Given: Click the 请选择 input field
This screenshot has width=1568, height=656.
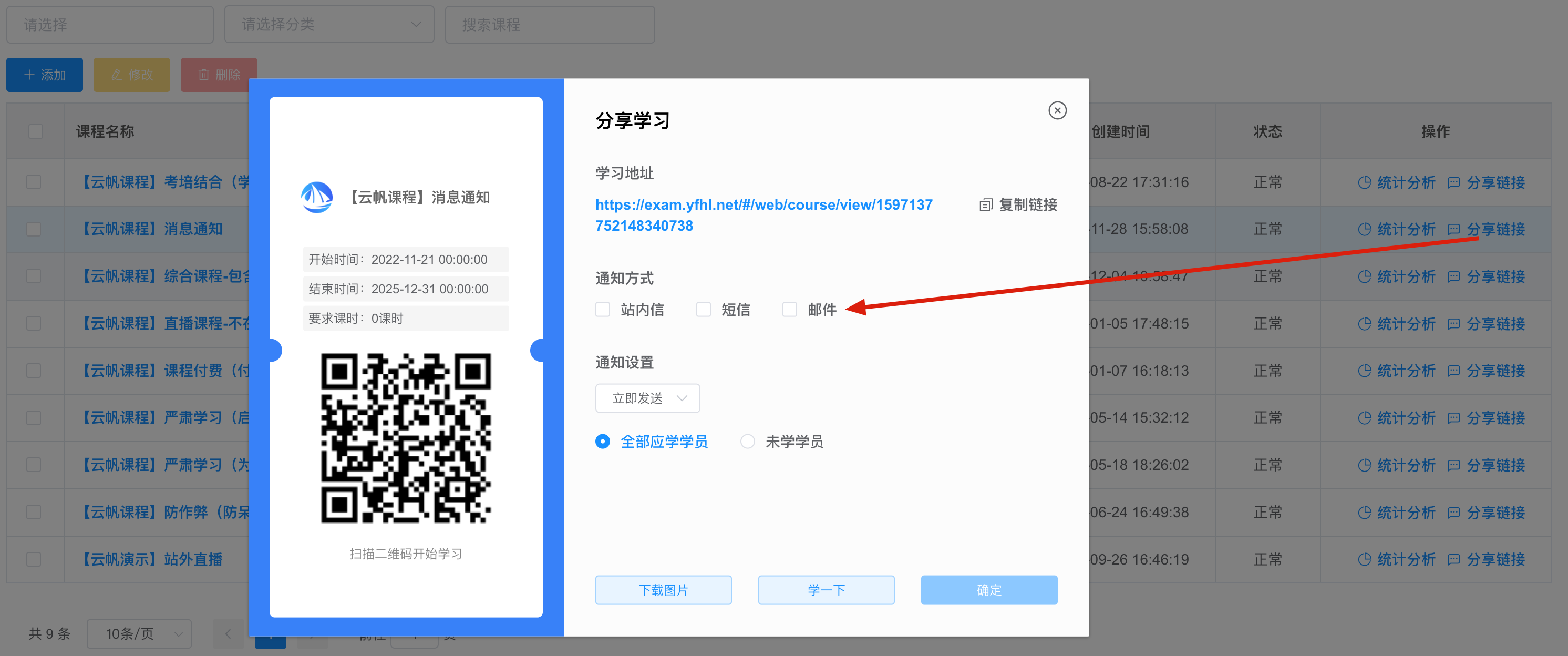Looking at the screenshot, I should click(x=110, y=25).
